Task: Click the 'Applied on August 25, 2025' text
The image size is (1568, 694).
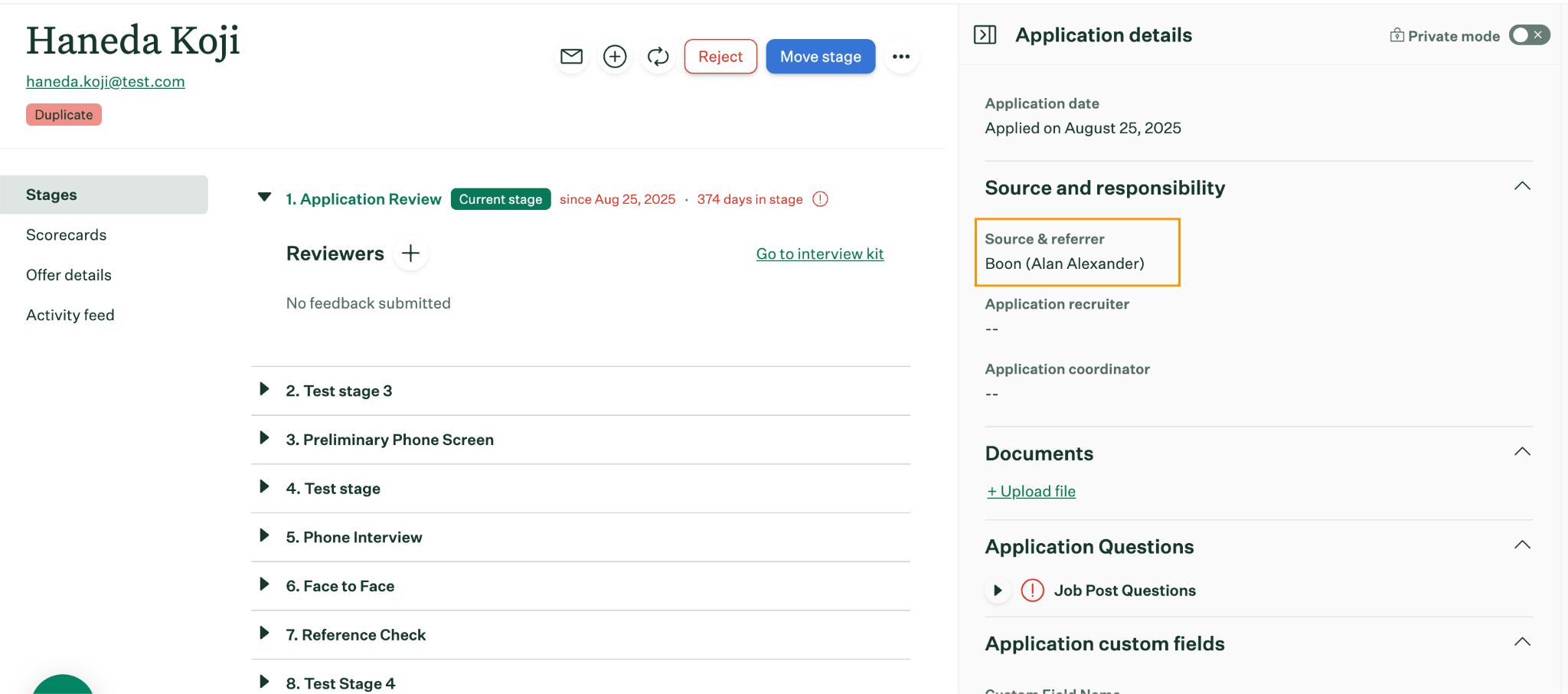Action: [1083, 128]
